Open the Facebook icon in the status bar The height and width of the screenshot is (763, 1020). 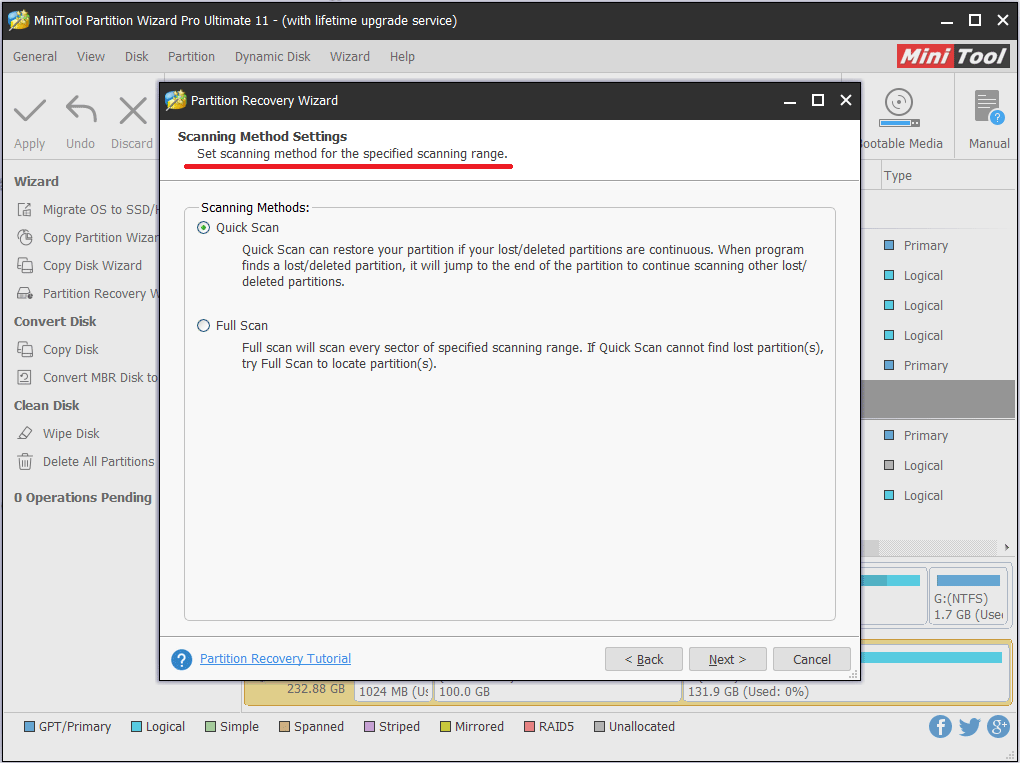940,727
